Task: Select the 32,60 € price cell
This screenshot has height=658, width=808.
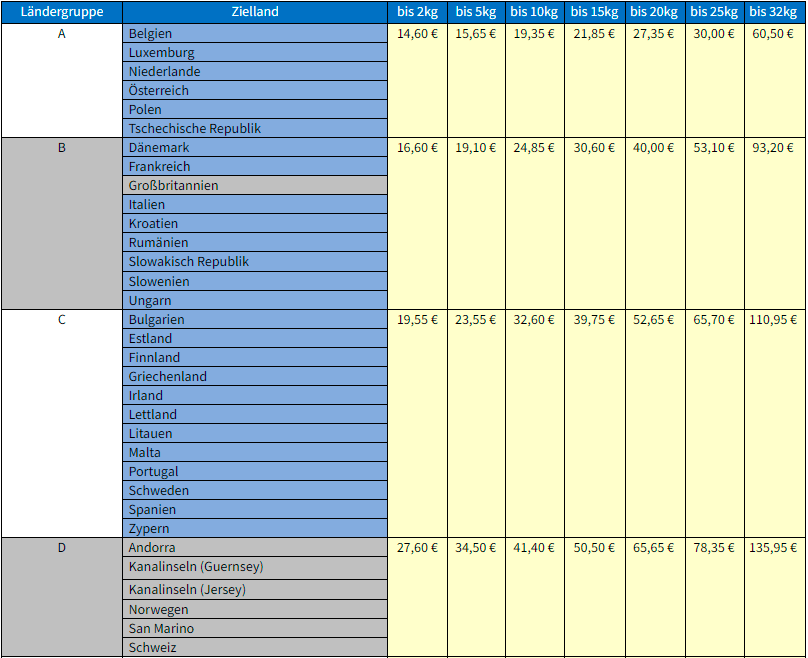Action: [x=535, y=320]
